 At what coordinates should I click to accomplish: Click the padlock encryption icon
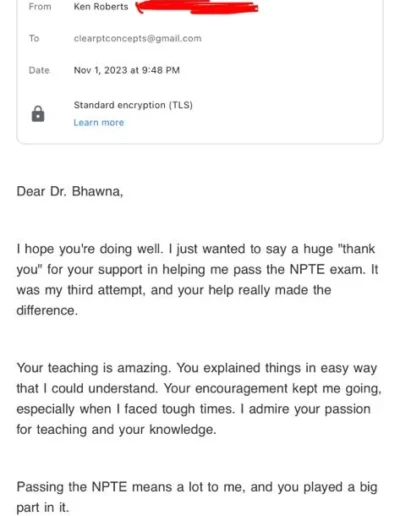[38, 114]
